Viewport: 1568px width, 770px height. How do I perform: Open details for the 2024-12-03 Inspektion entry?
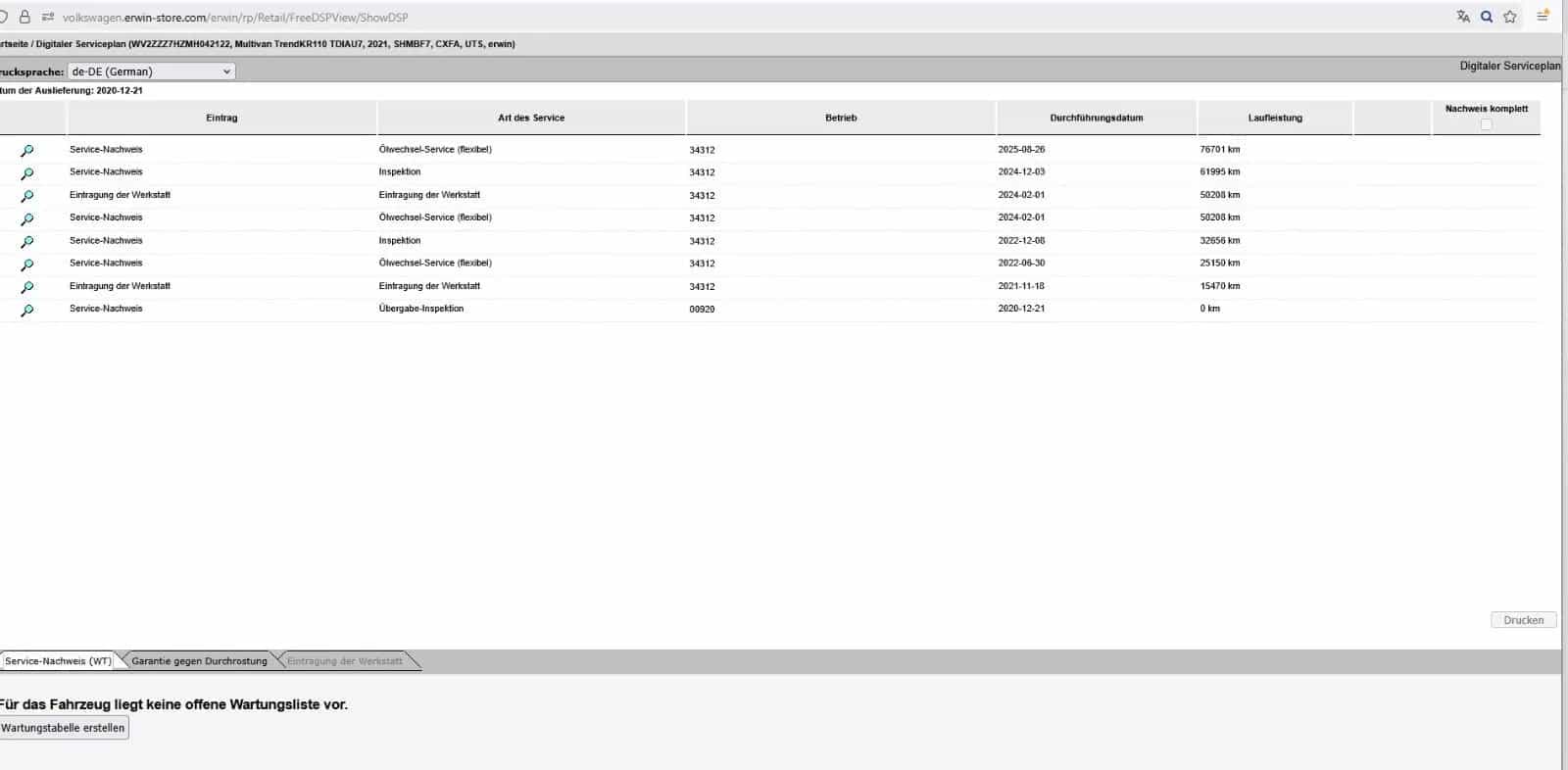point(27,173)
